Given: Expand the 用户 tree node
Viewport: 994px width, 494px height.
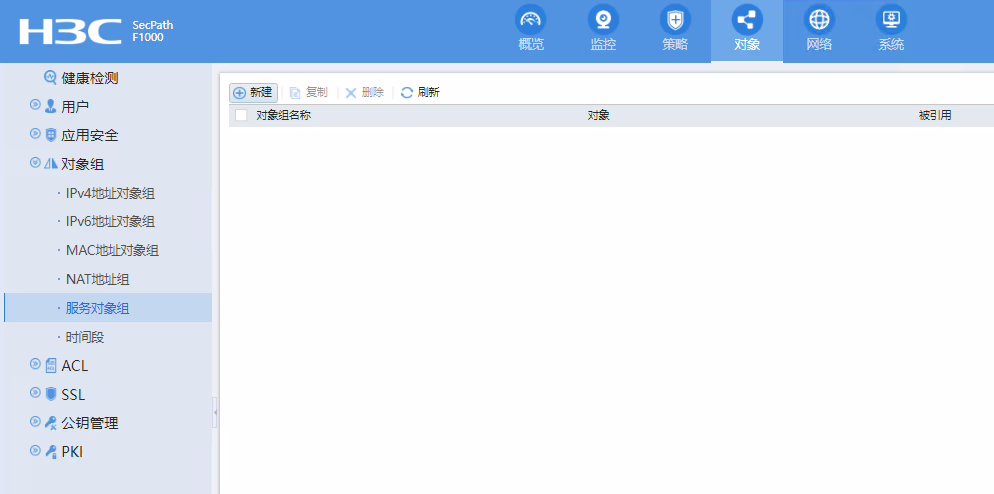Looking at the screenshot, I should tap(35, 105).
